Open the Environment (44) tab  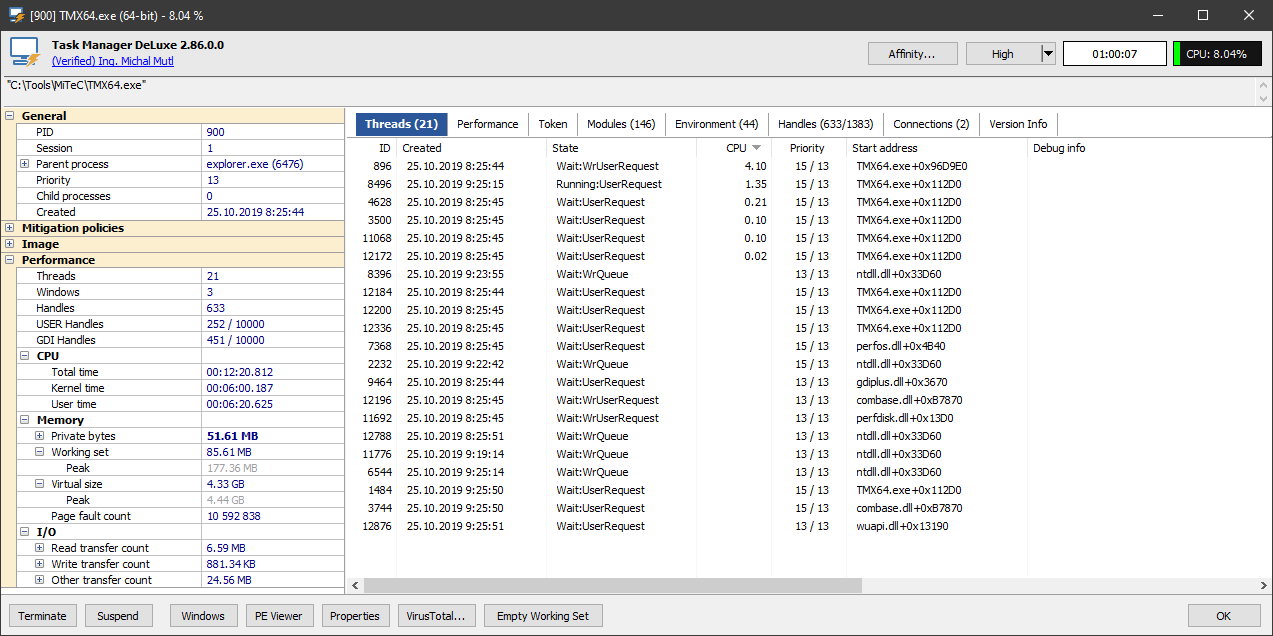pyautogui.click(x=717, y=124)
